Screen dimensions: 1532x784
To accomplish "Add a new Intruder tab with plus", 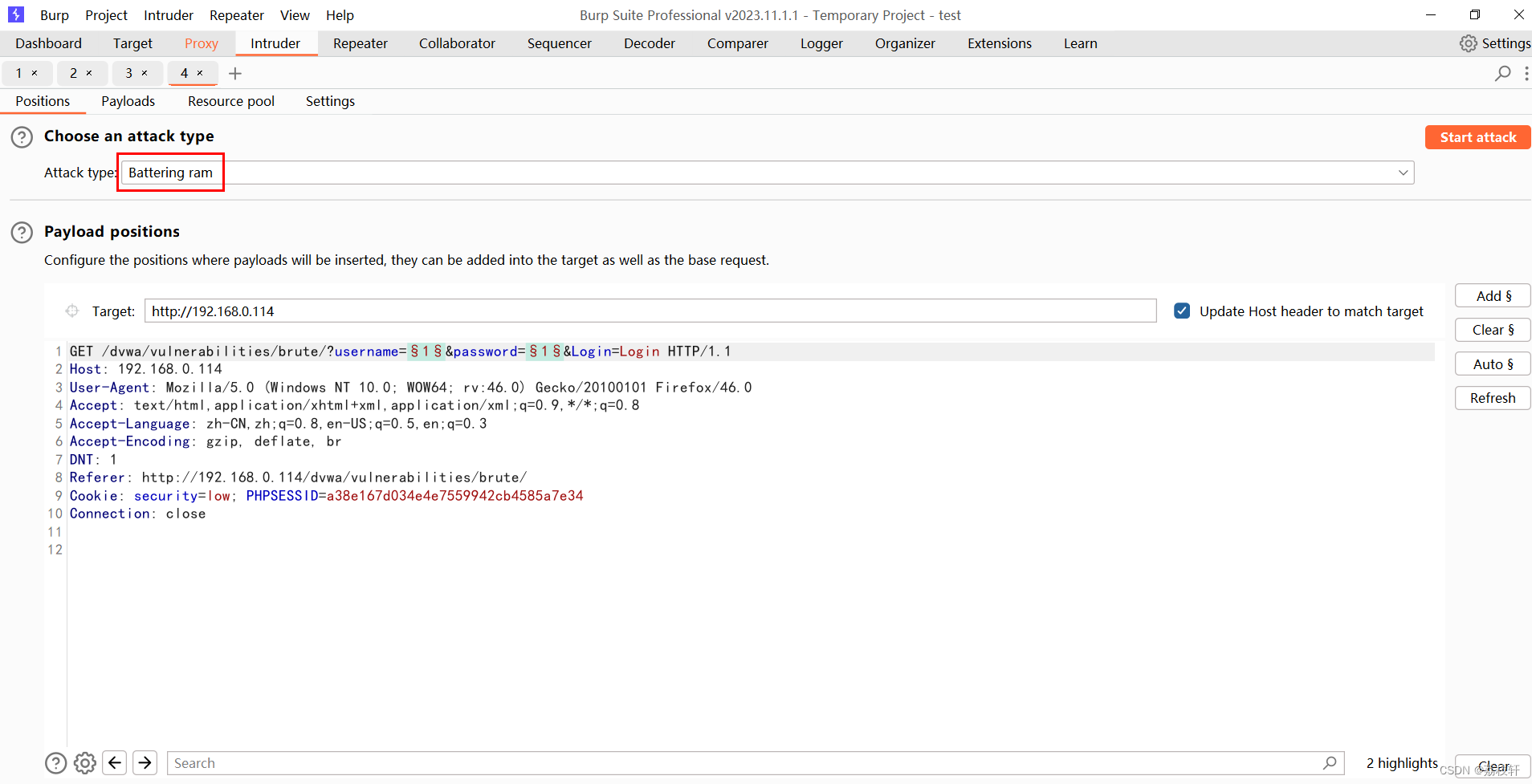I will pos(235,74).
